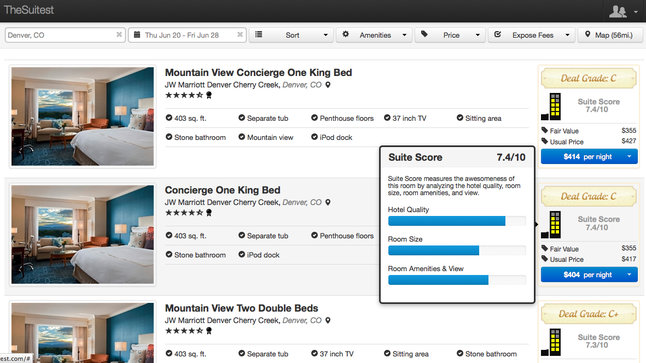Expand the $414 per night dropdown arrow
This screenshot has height=363, width=646.
[x=629, y=157]
